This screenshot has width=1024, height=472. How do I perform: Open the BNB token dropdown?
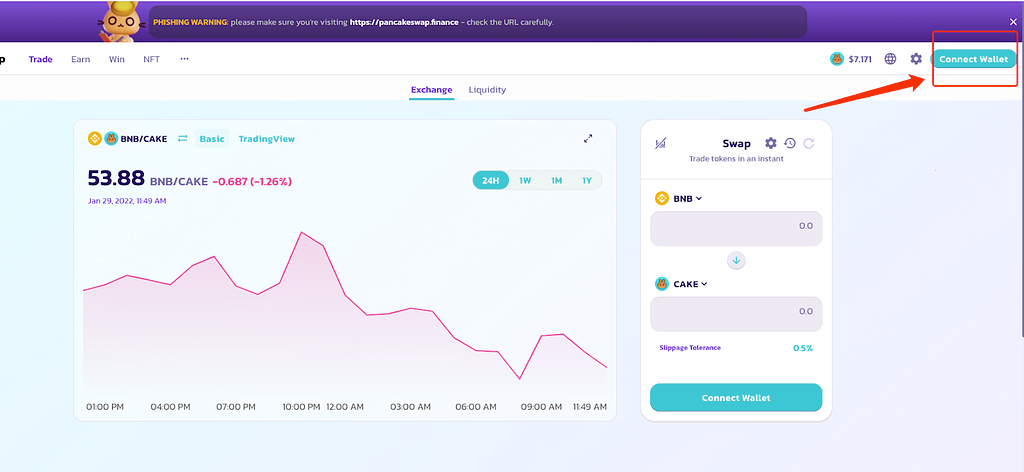[679, 198]
